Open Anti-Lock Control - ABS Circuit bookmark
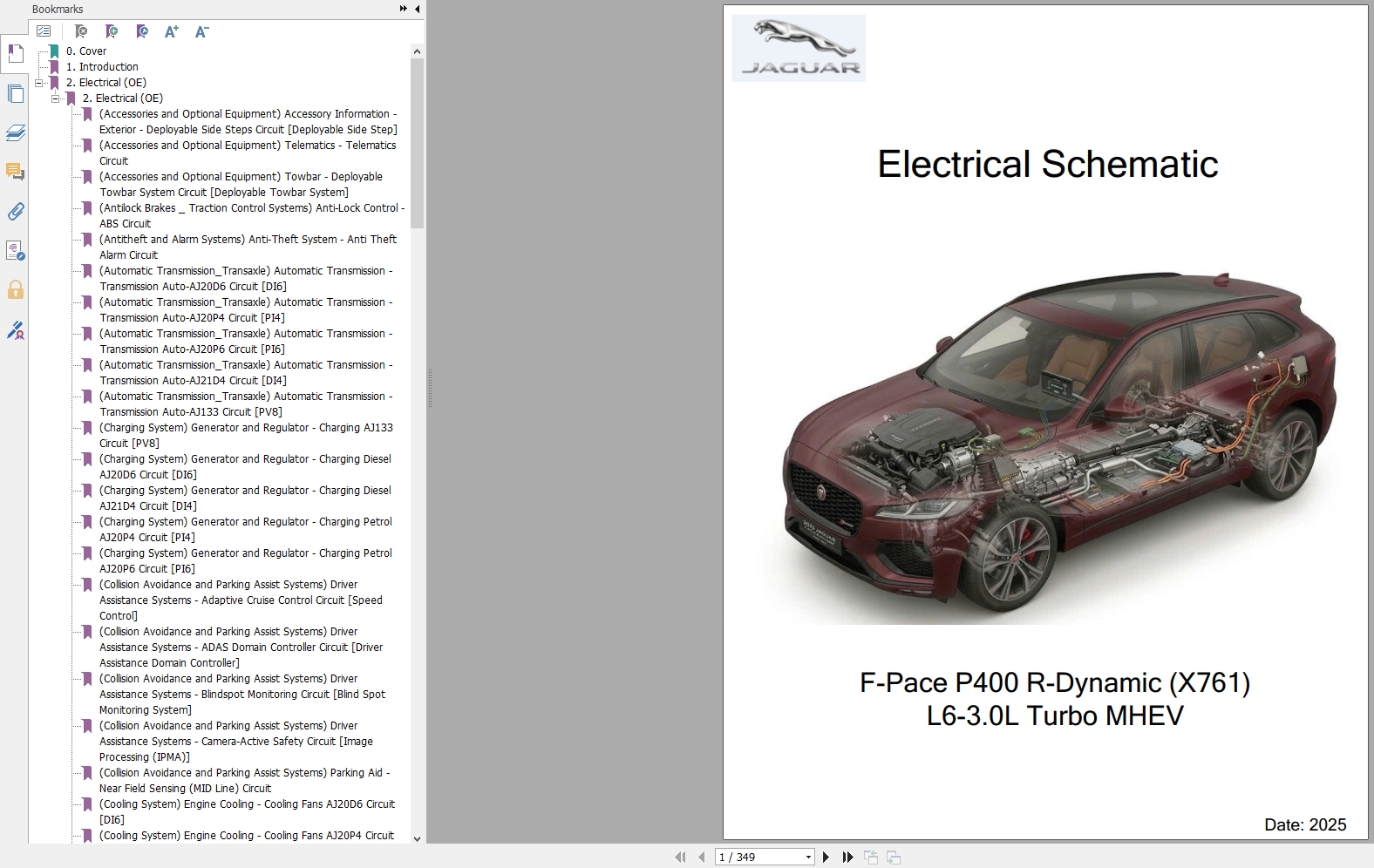This screenshot has height=868, width=1374. tap(252, 216)
